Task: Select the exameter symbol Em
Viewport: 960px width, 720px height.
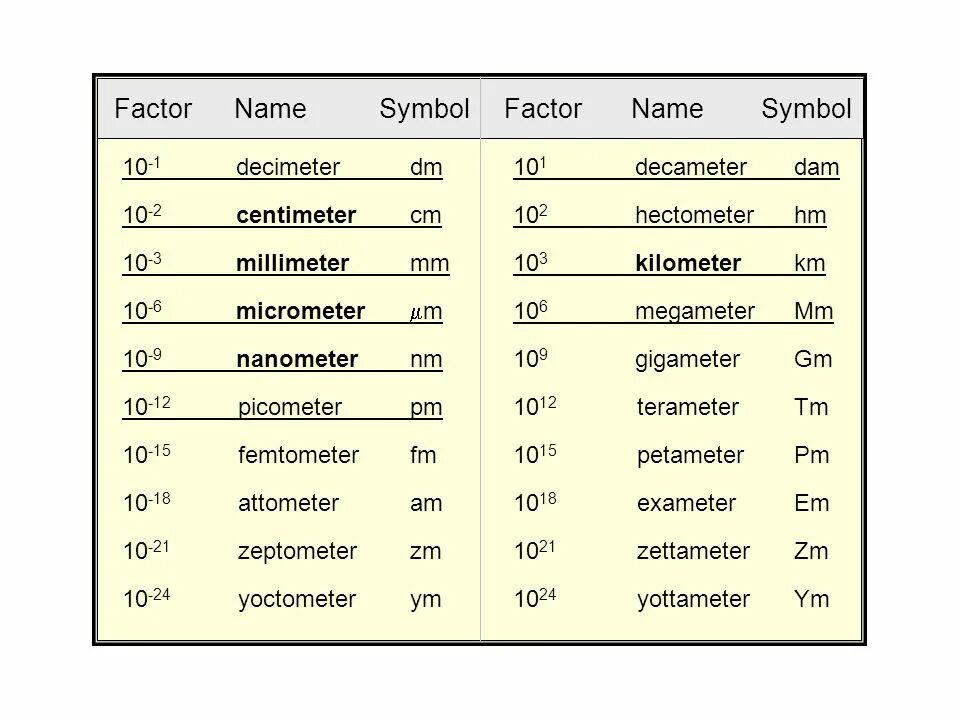Action: tap(811, 504)
